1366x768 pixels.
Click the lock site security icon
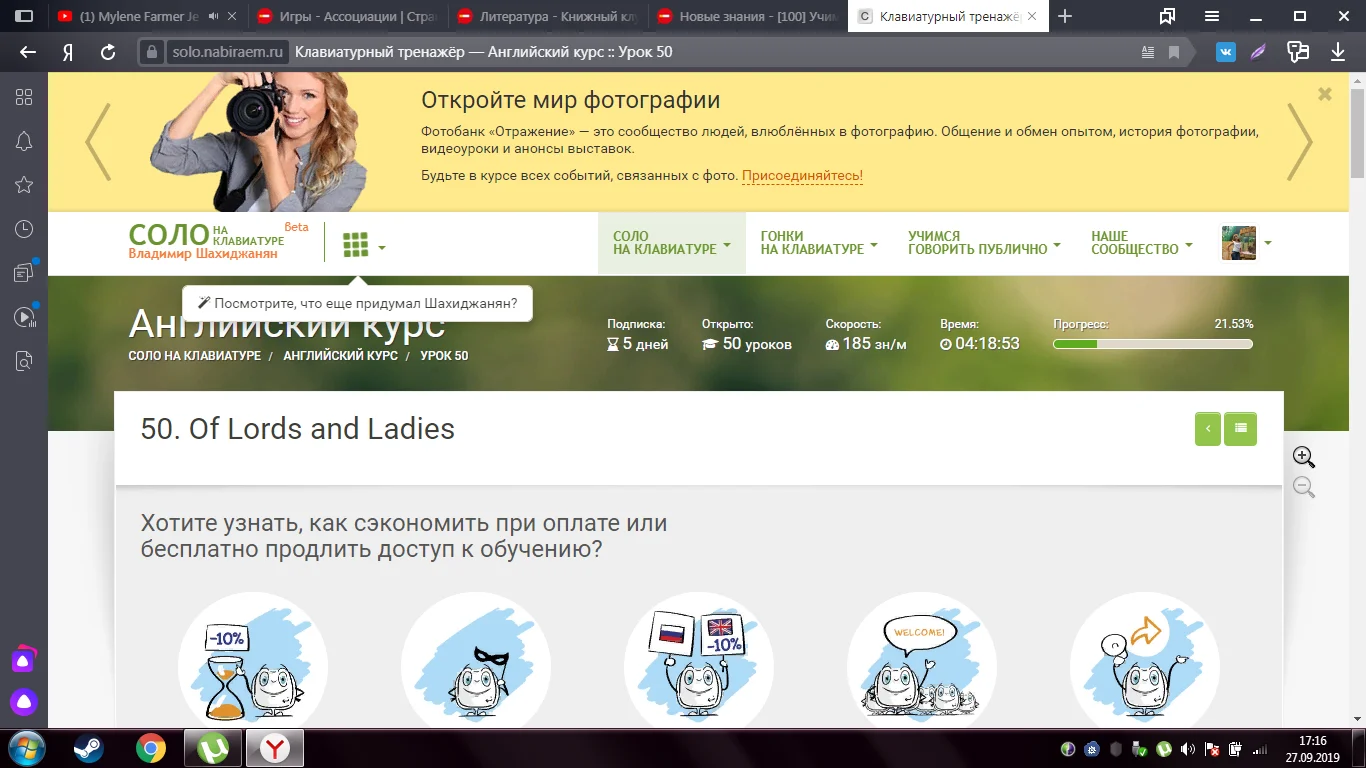[x=152, y=52]
